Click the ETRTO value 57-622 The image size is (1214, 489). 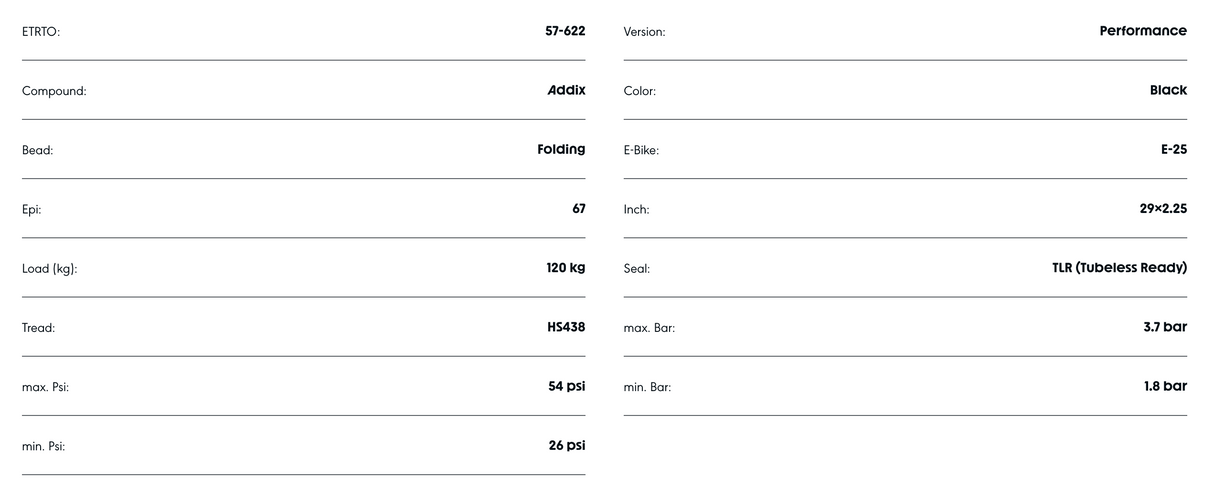pyautogui.click(x=565, y=31)
